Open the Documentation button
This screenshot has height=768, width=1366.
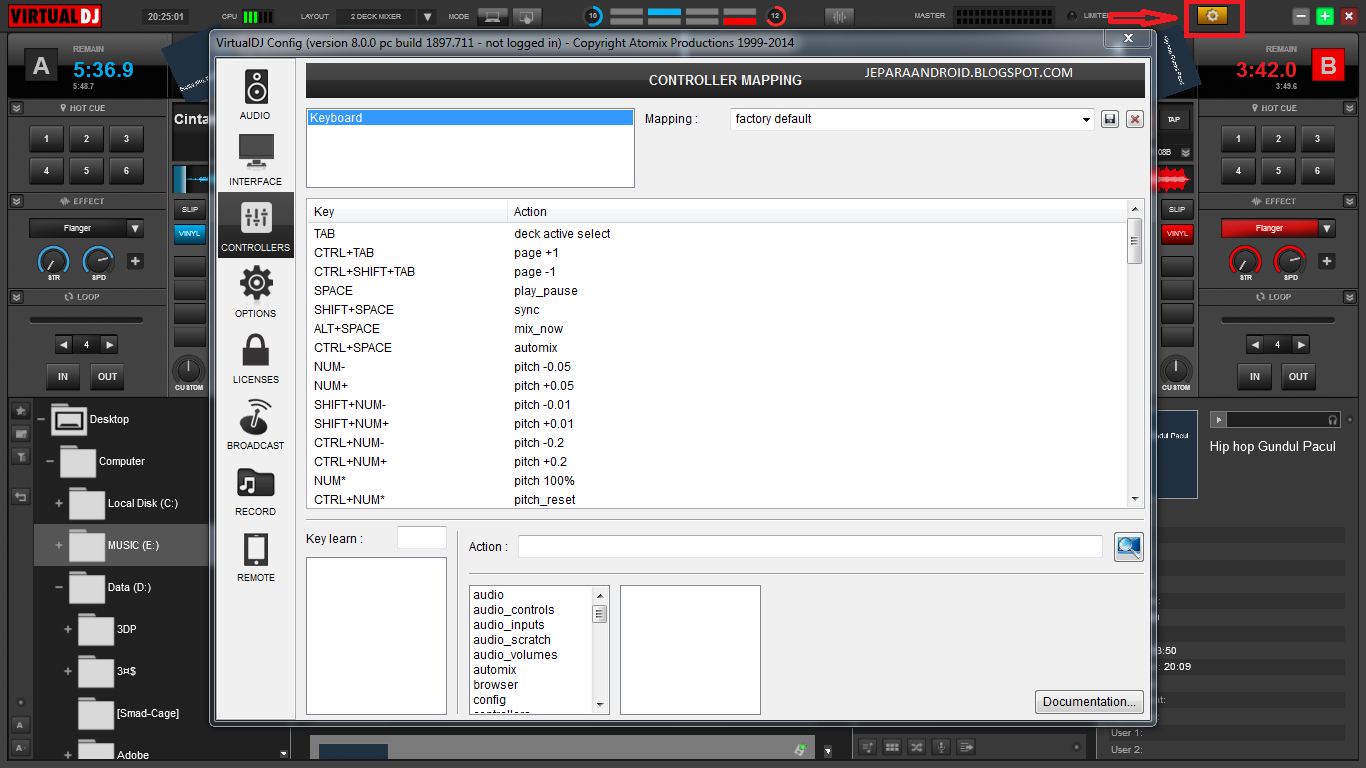[1089, 701]
